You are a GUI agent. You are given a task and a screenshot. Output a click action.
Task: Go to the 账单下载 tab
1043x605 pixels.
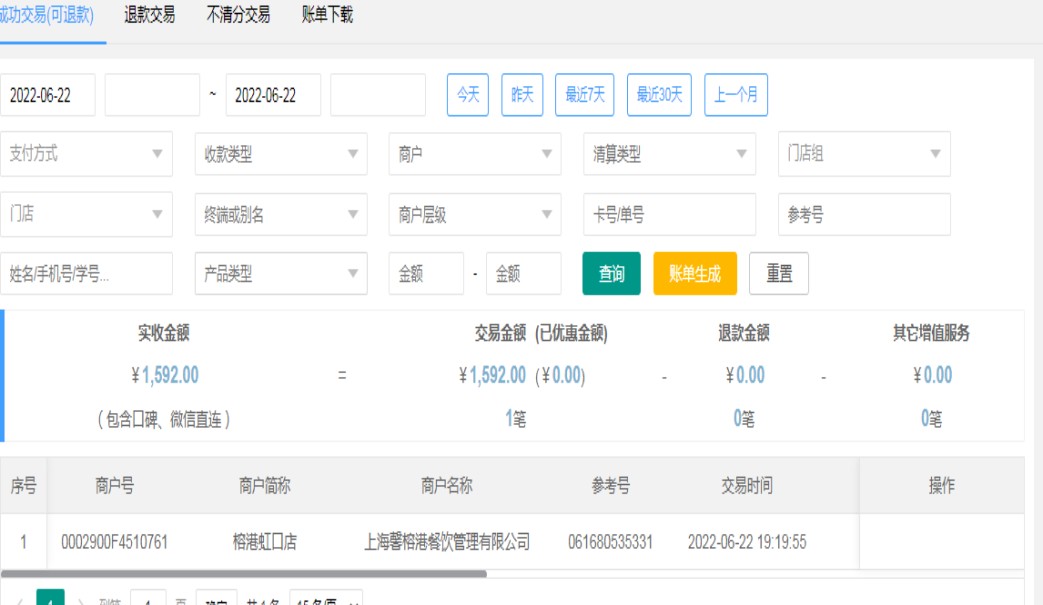327,16
